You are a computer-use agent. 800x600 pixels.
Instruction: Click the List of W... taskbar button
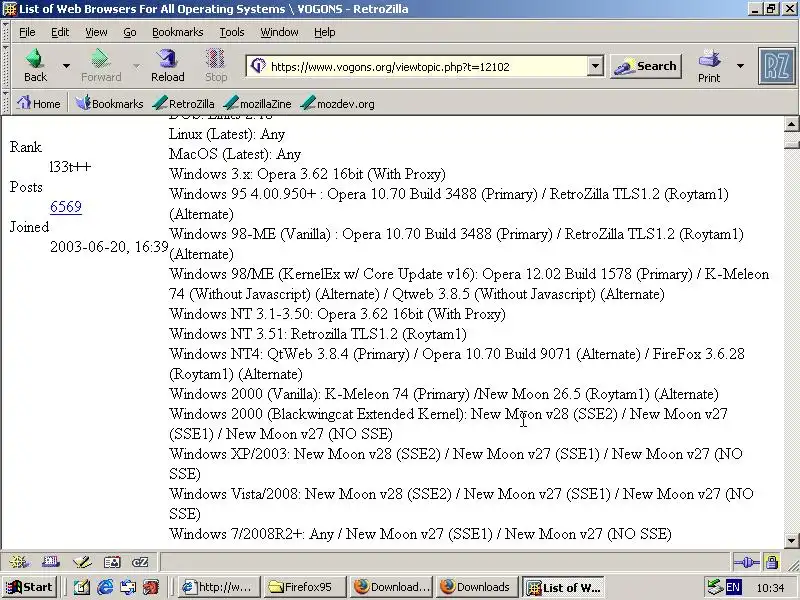click(x=564, y=587)
